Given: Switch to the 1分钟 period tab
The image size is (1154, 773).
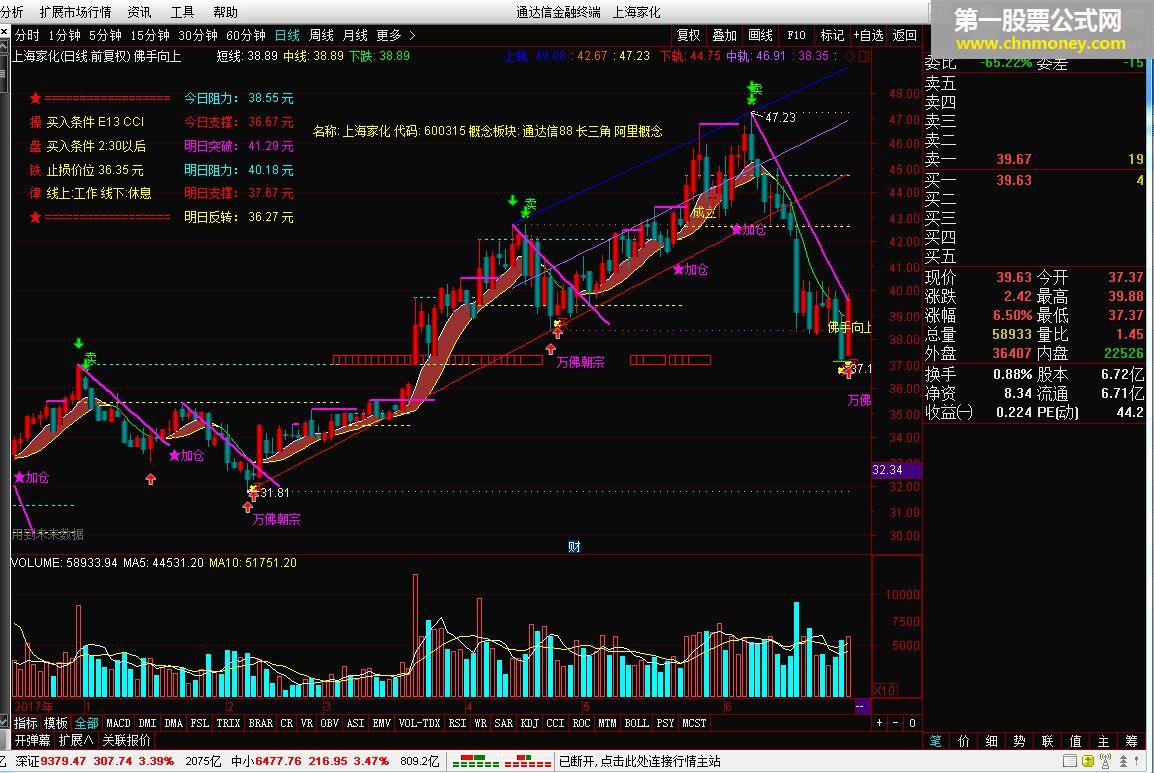Looking at the screenshot, I should (65, 35).
